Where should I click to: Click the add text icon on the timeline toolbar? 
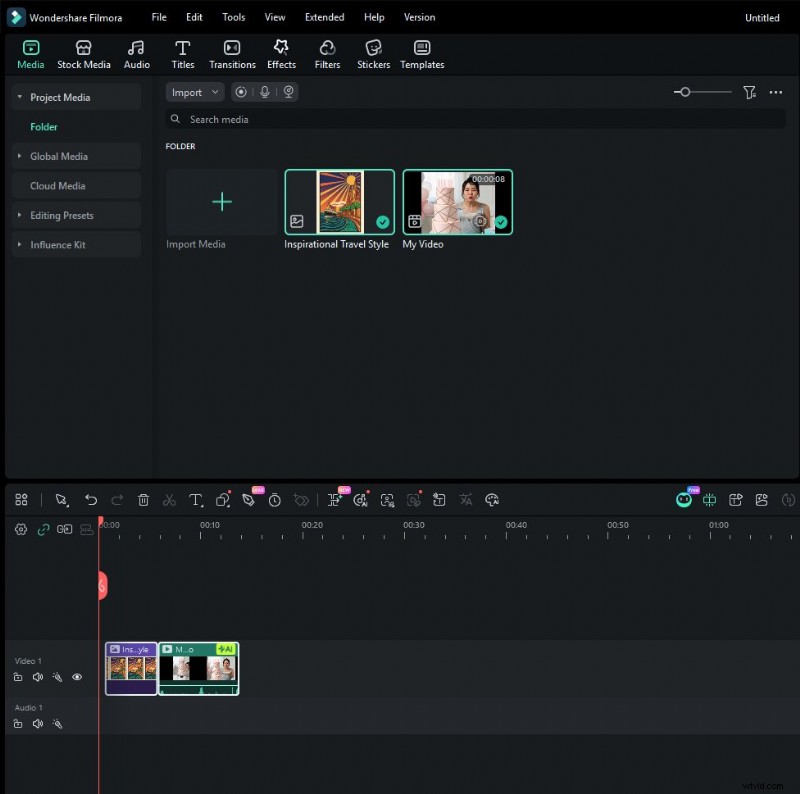pos(196,500)
